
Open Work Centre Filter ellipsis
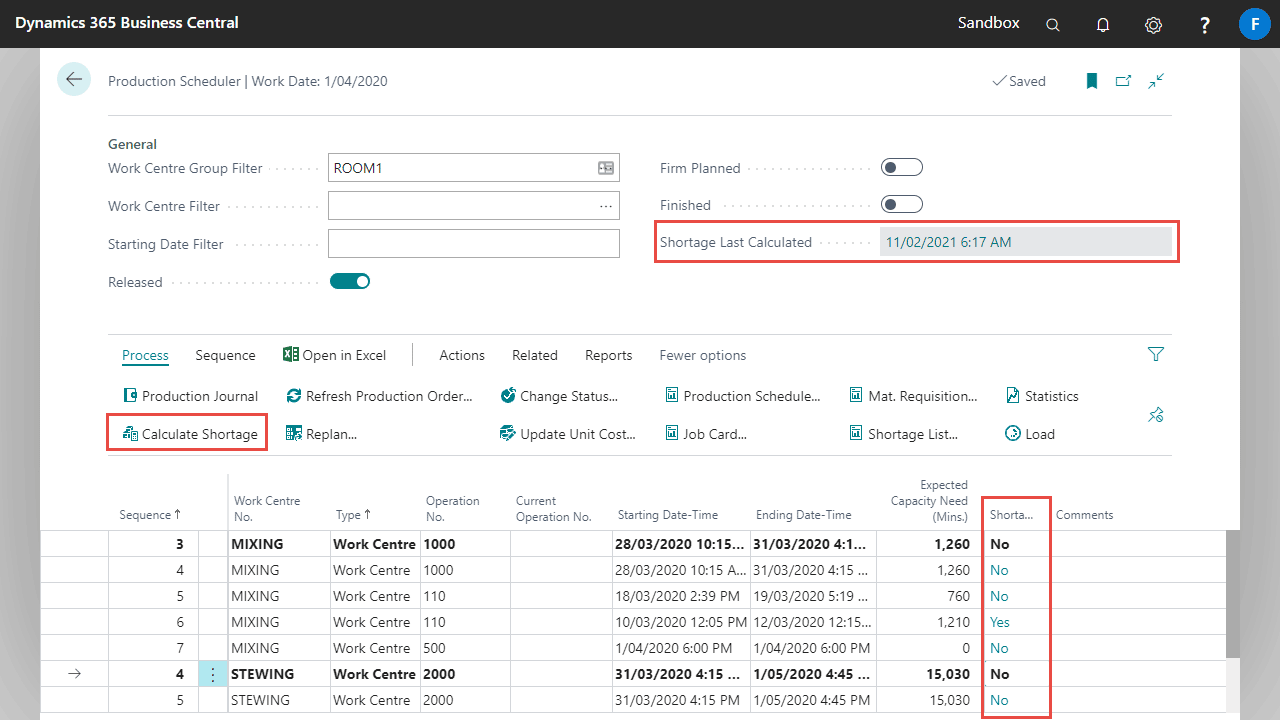[606, 206]
